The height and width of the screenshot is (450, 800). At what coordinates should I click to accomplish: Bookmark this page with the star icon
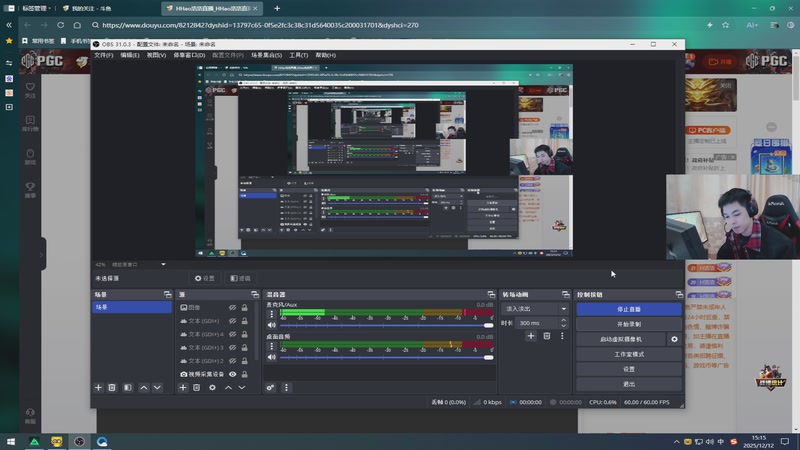[726, 25]
